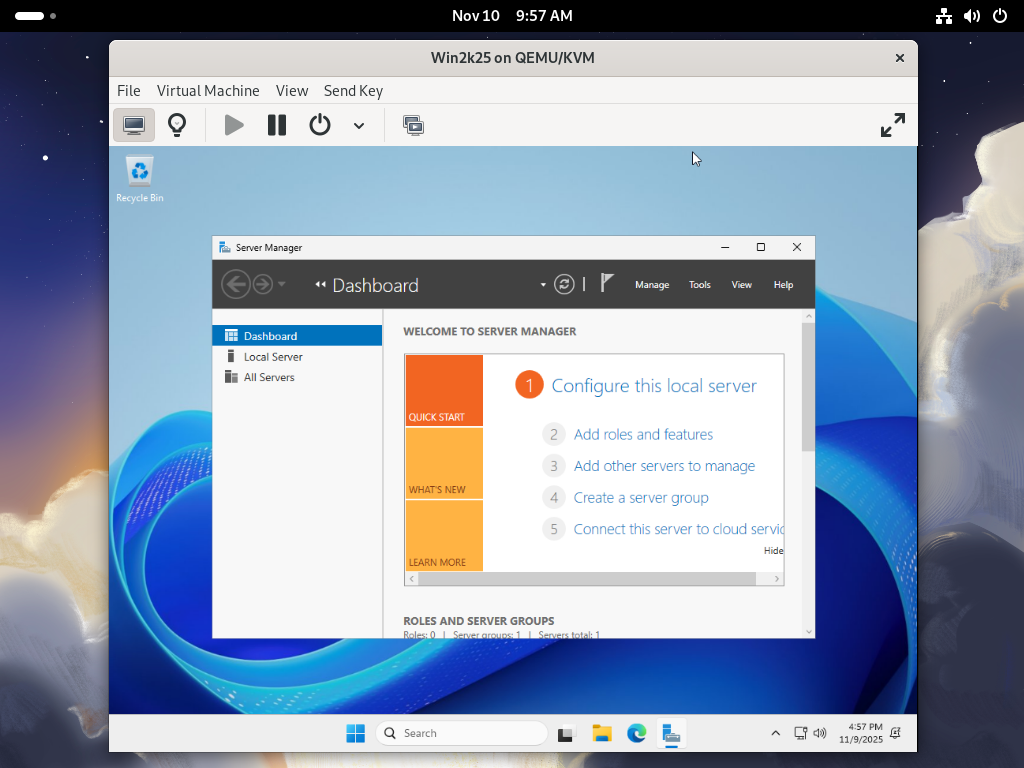1024x768 pixels.
Task: Show virtual hardware details lightbulb icon
Action: point(177,125)
